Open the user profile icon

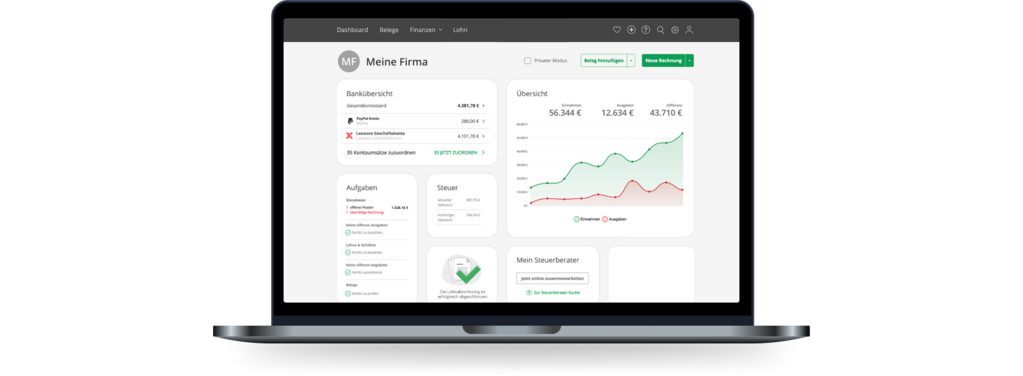tap(689, 30)
